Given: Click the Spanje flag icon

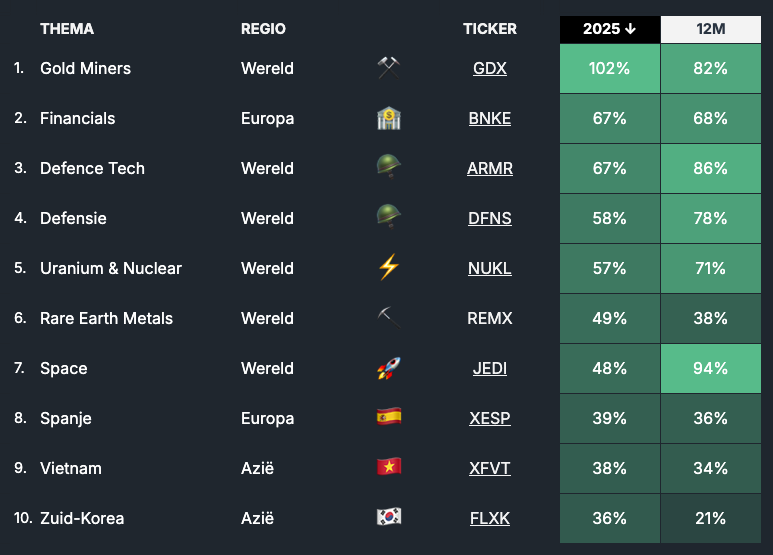Looking at the screenshot, I should pos(388,418).
